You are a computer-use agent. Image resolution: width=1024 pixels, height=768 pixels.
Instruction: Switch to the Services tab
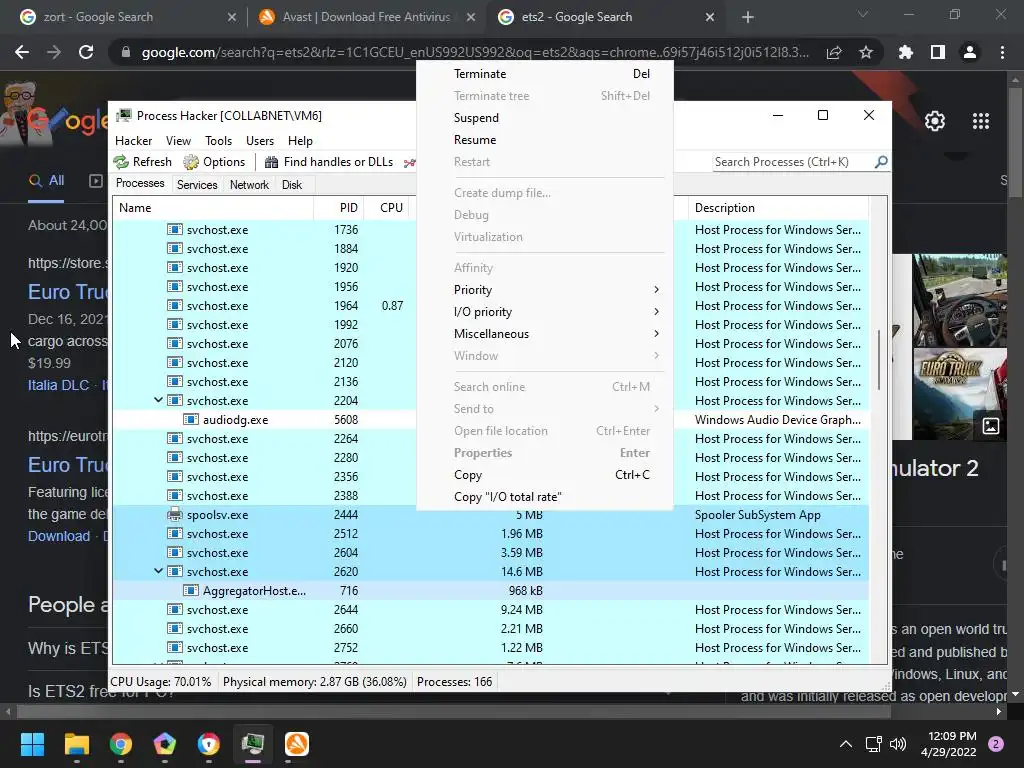pos(197,185)
